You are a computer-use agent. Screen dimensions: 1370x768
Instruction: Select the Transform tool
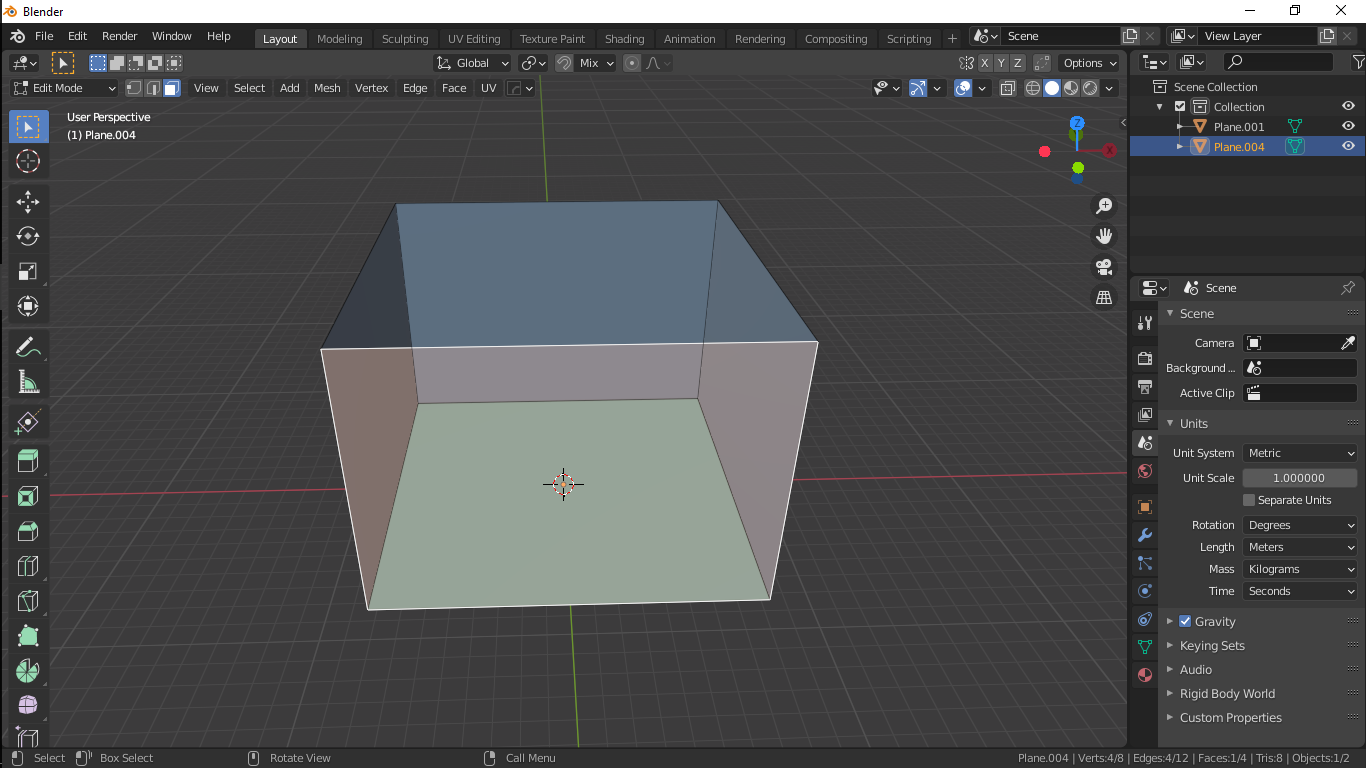28,306
